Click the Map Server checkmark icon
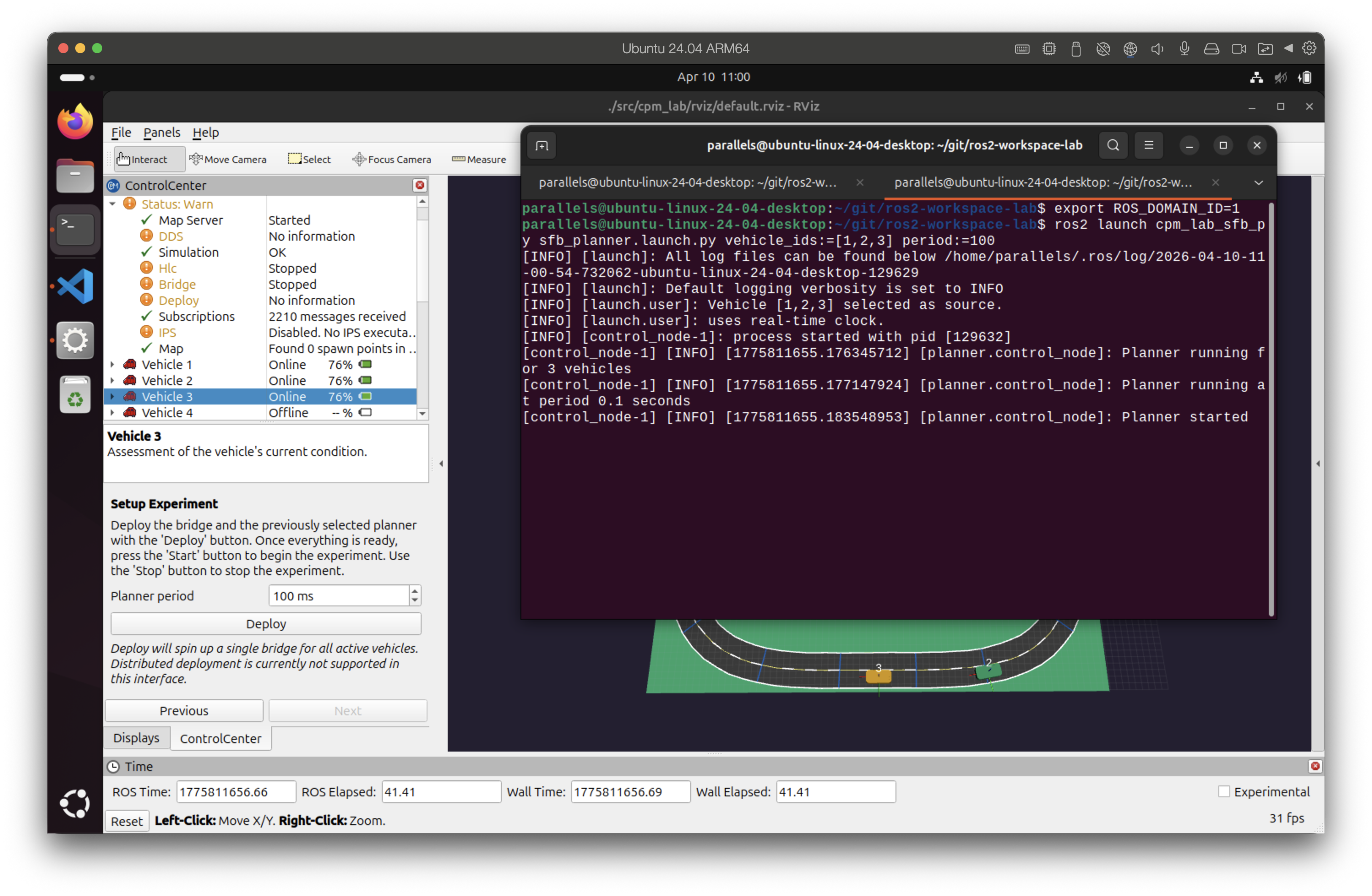 pos(147,220)
